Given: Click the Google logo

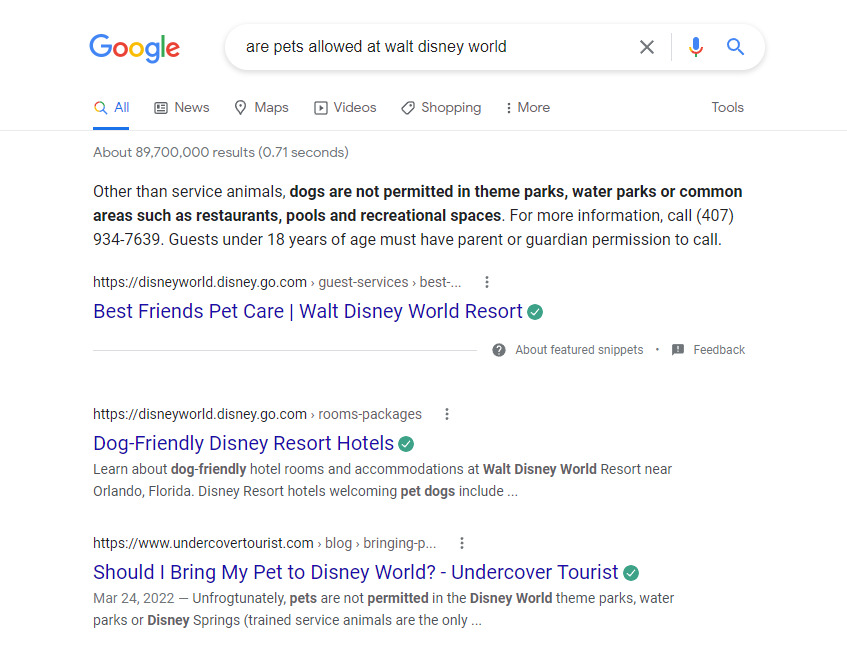Looking at the screenshot, I should 135,48.
